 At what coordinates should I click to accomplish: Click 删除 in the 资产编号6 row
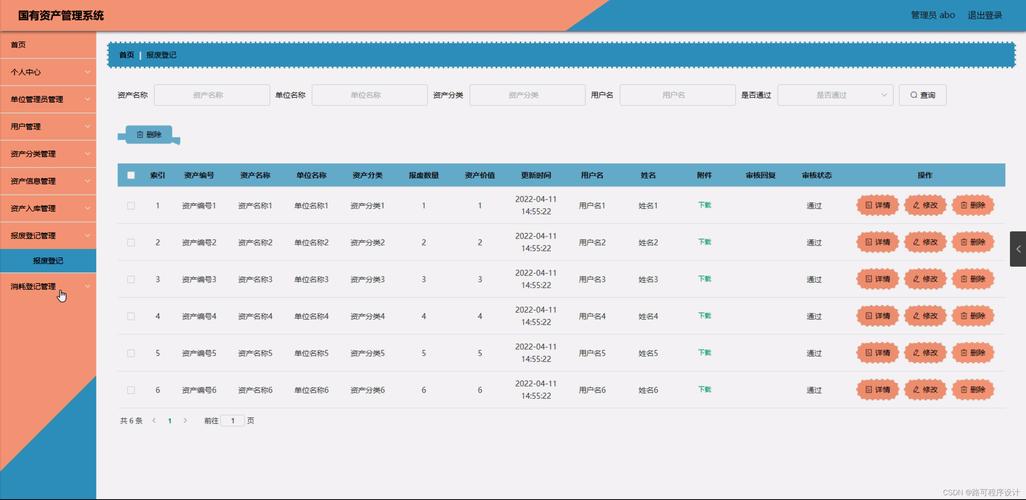coord(973,390)
